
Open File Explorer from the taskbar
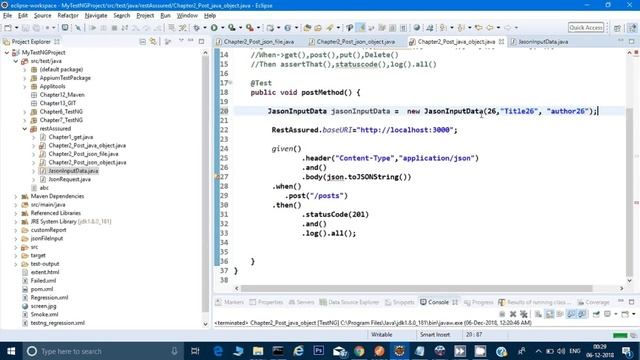258,351
